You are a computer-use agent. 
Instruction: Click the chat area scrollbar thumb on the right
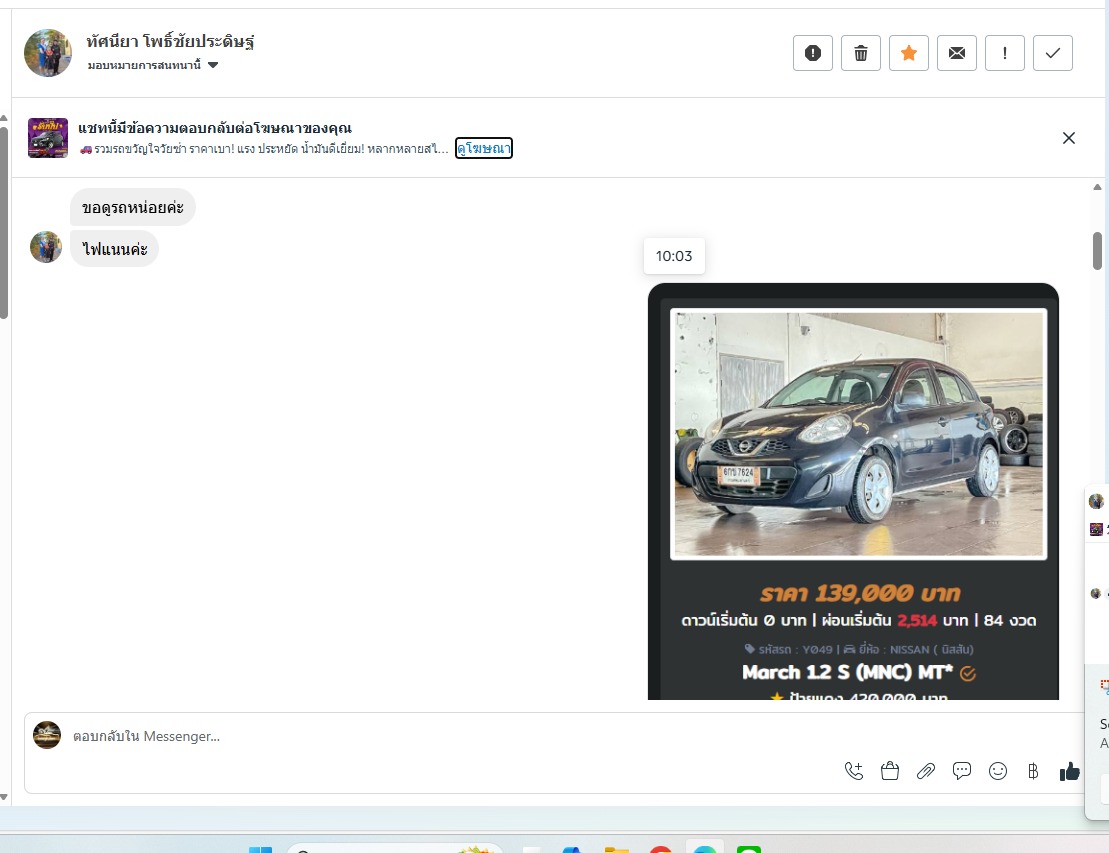[1097, 251]
